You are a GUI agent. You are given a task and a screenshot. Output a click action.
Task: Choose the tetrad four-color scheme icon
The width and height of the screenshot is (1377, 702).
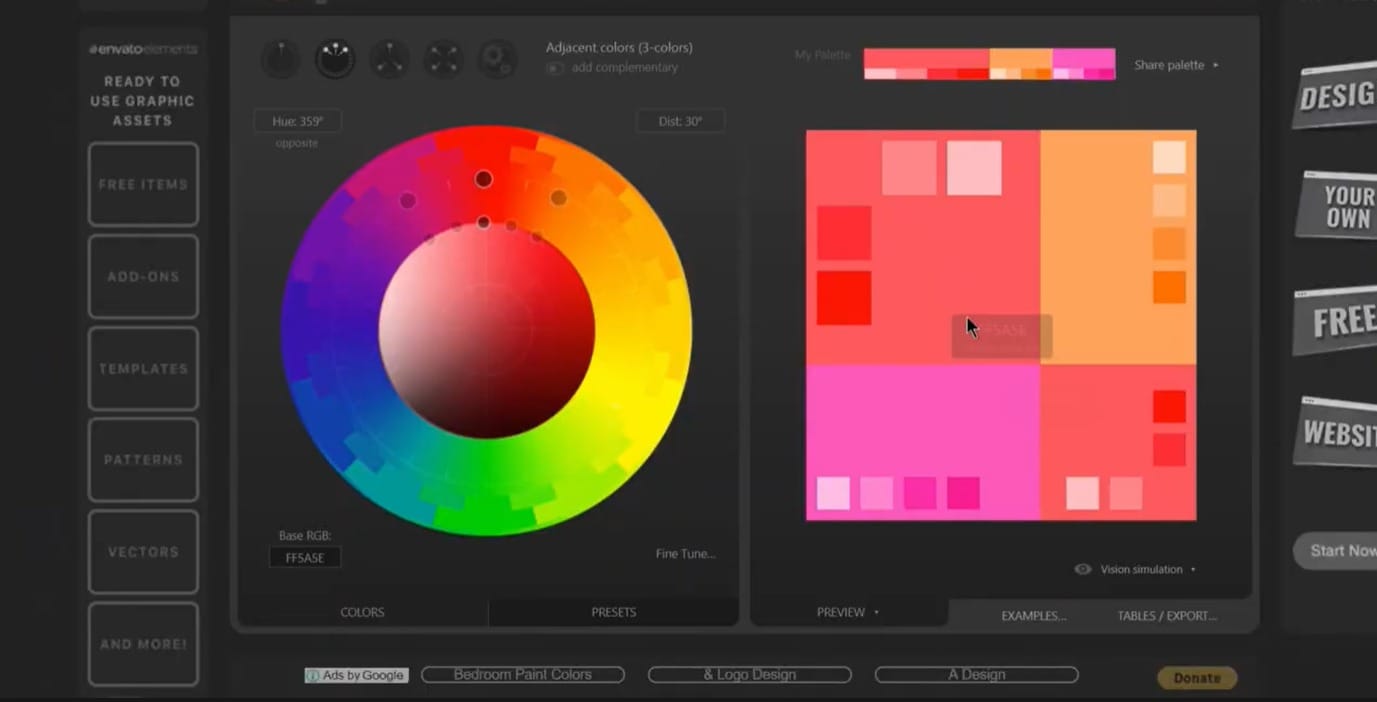(443, 59)
